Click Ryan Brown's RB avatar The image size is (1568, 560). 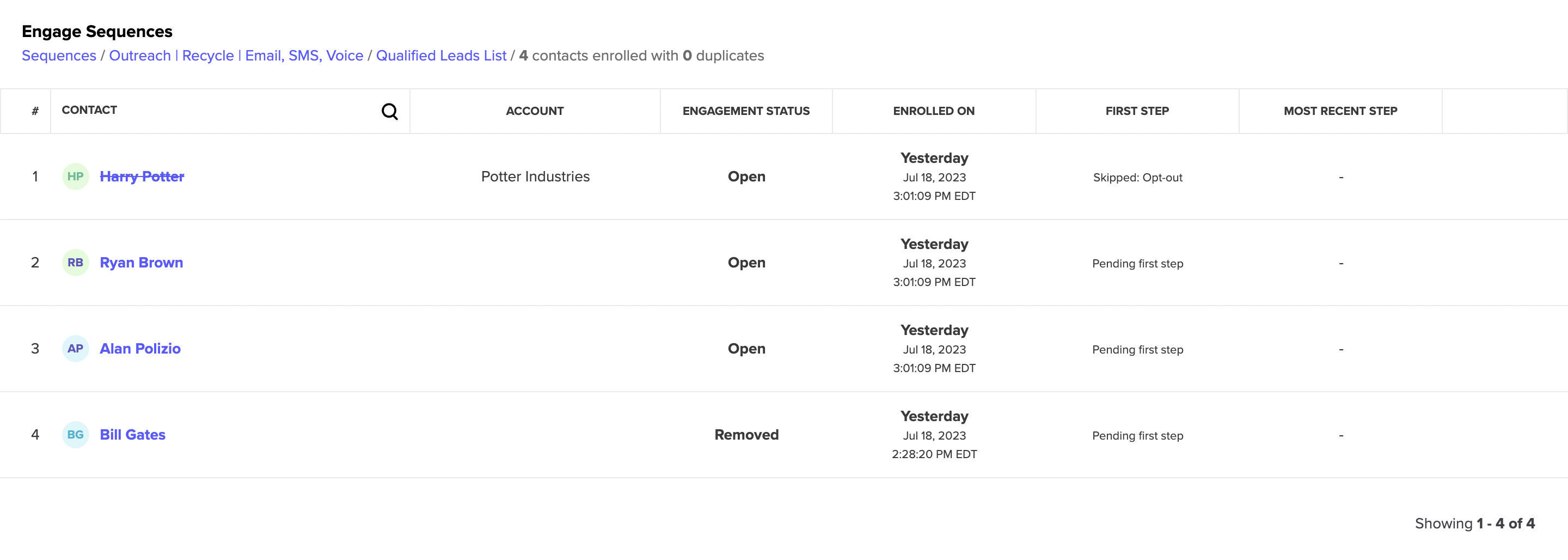point(76,263)
